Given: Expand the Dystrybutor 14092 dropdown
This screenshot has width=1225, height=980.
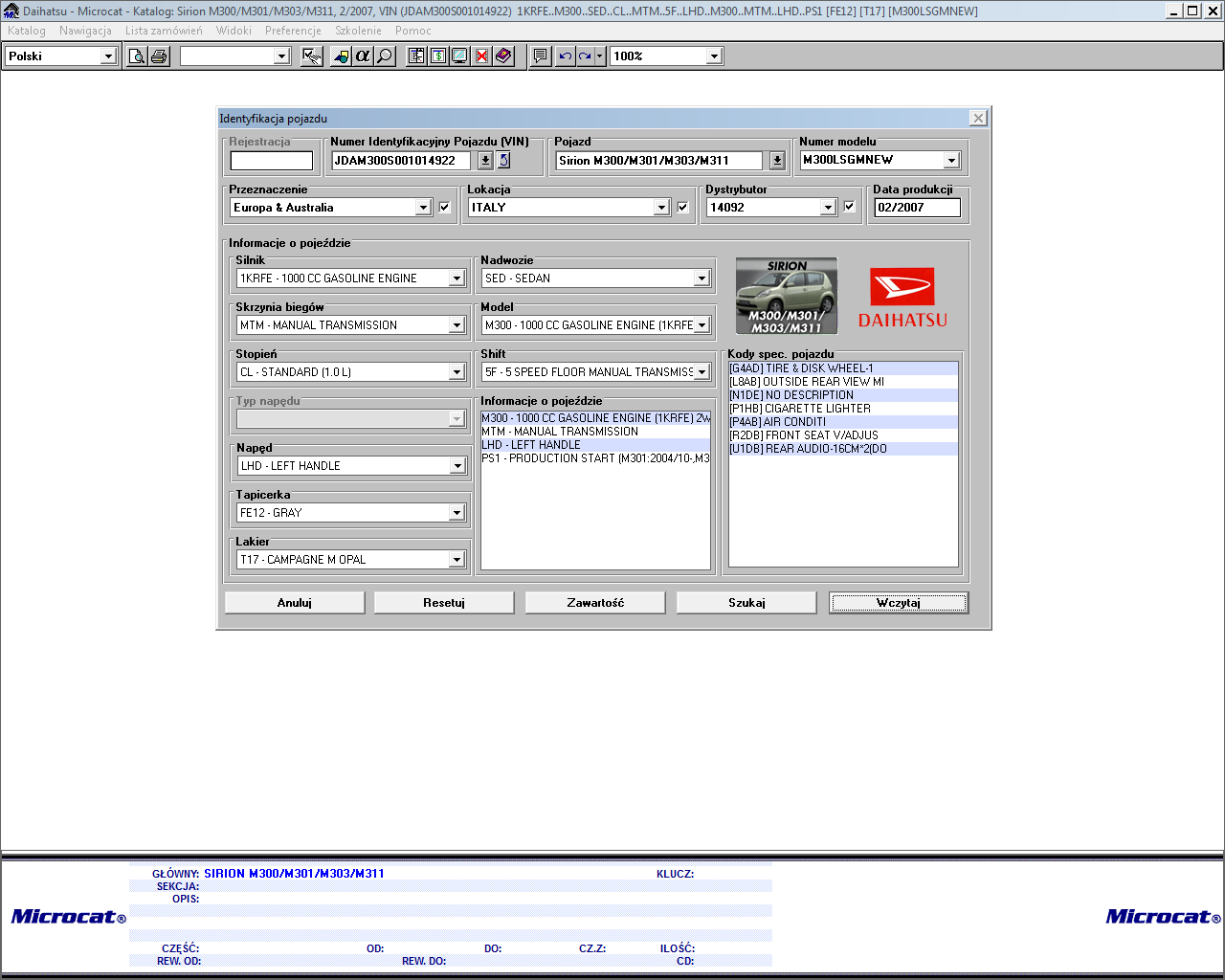Looking at the screenshot, I should [828, 208].
